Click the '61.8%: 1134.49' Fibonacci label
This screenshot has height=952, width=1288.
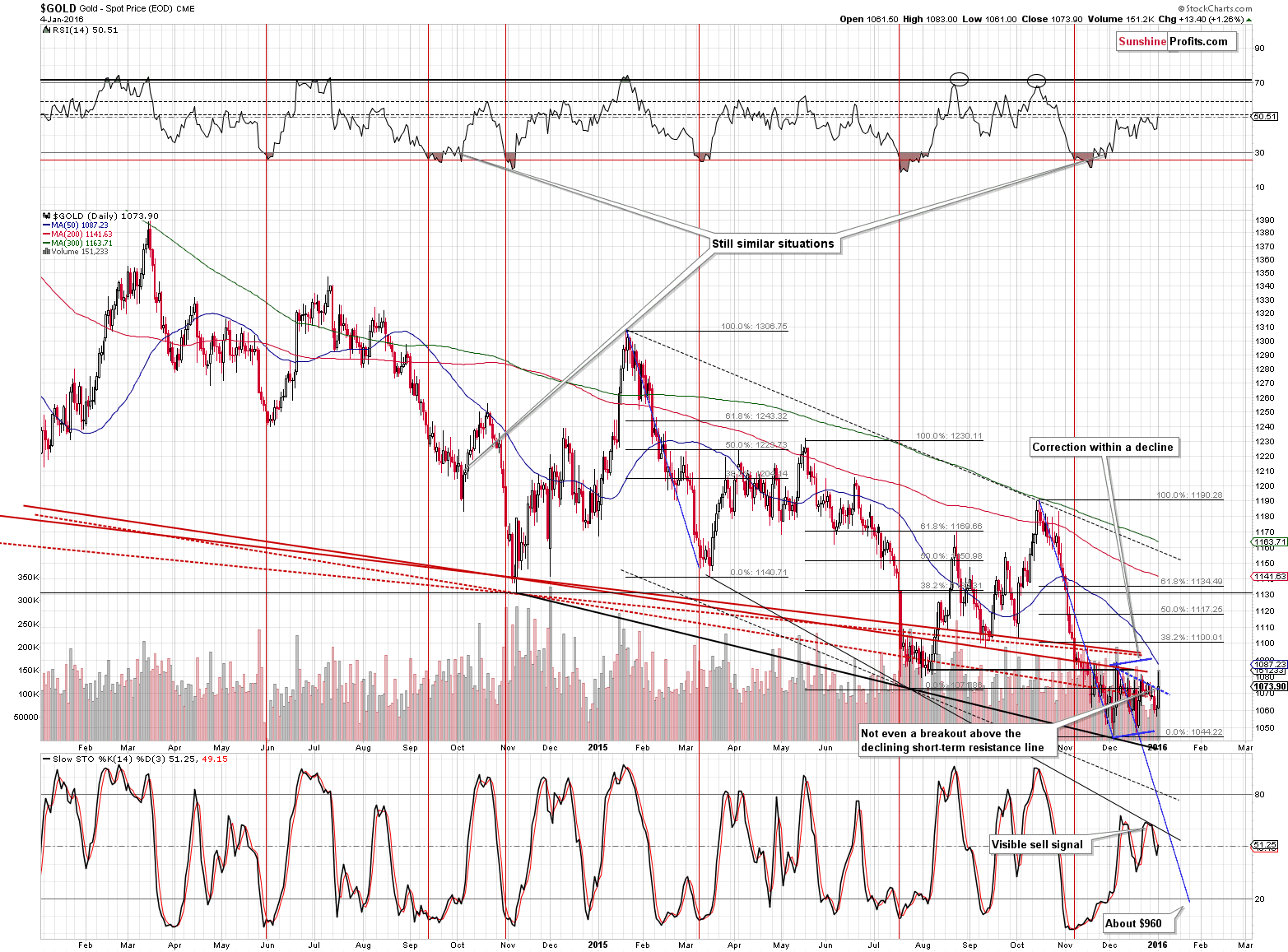point(1192,582)
